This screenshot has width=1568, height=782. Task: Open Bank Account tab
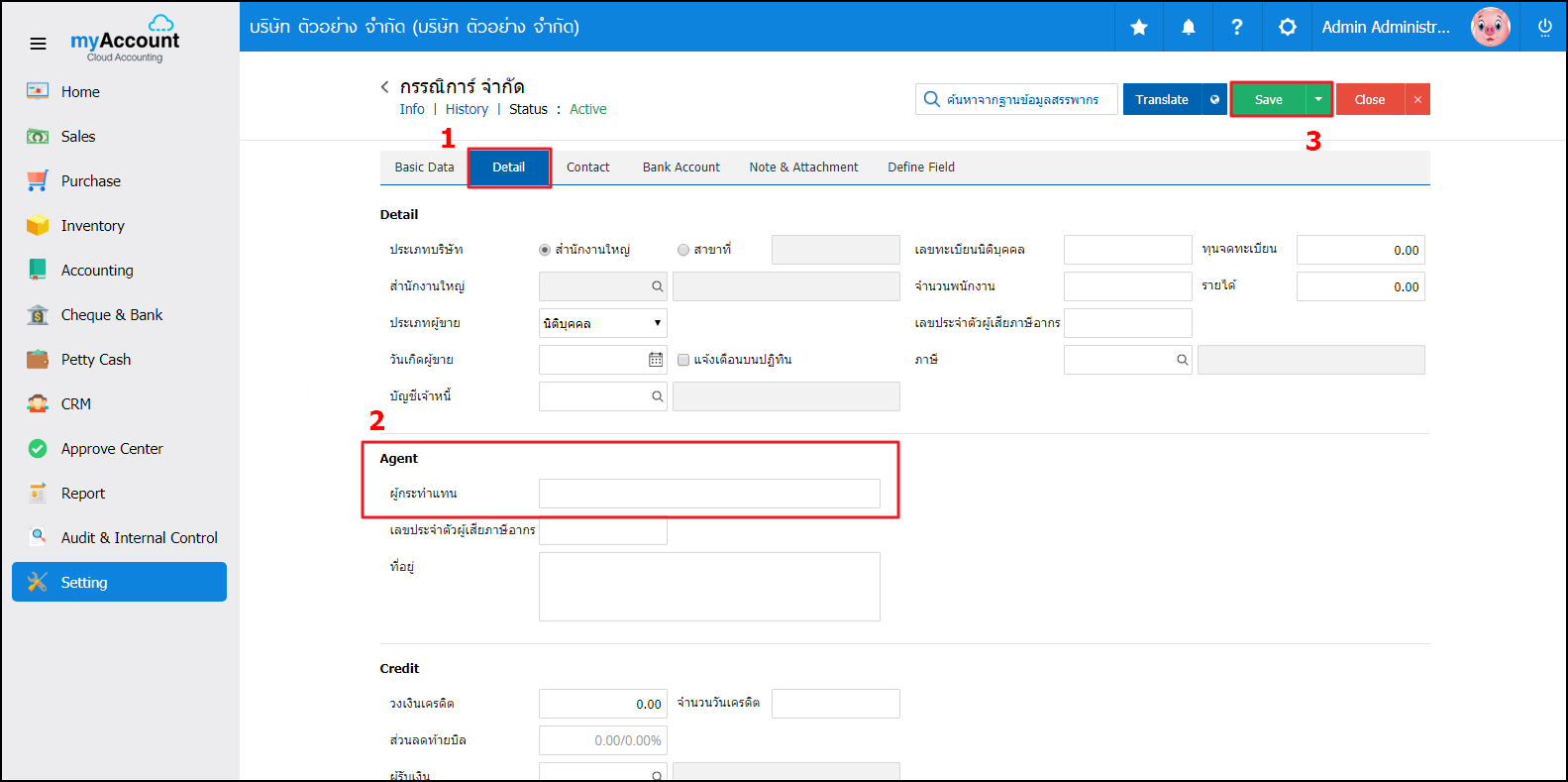tap(680, 167)
